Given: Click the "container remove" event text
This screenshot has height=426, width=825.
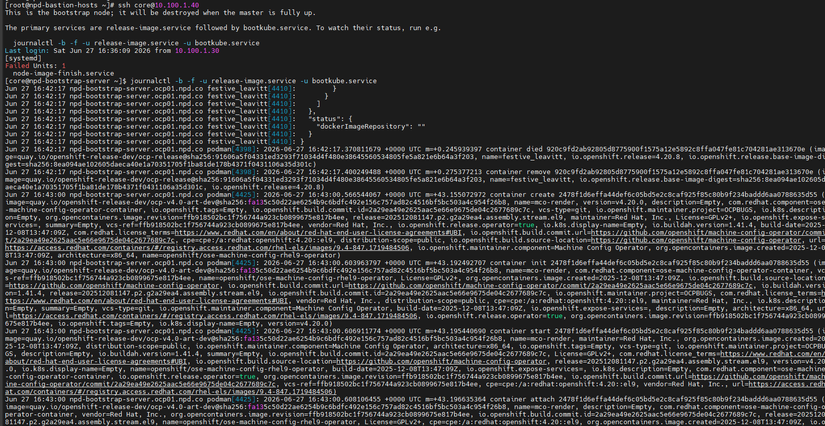Looking at the screenshot, I should (517, 171).
